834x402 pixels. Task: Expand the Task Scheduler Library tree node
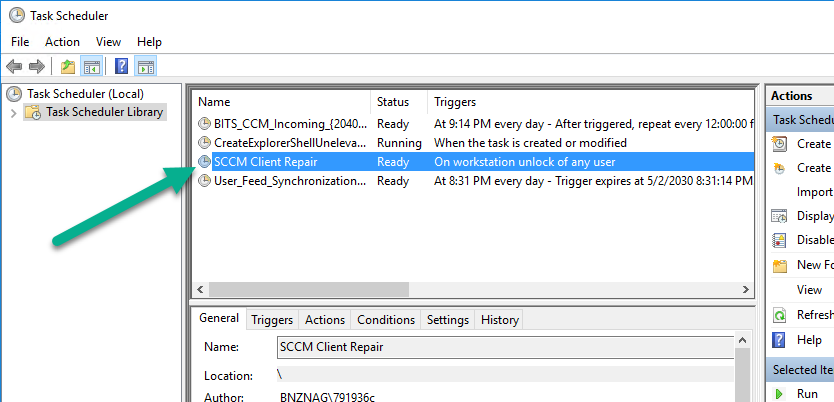14,113
